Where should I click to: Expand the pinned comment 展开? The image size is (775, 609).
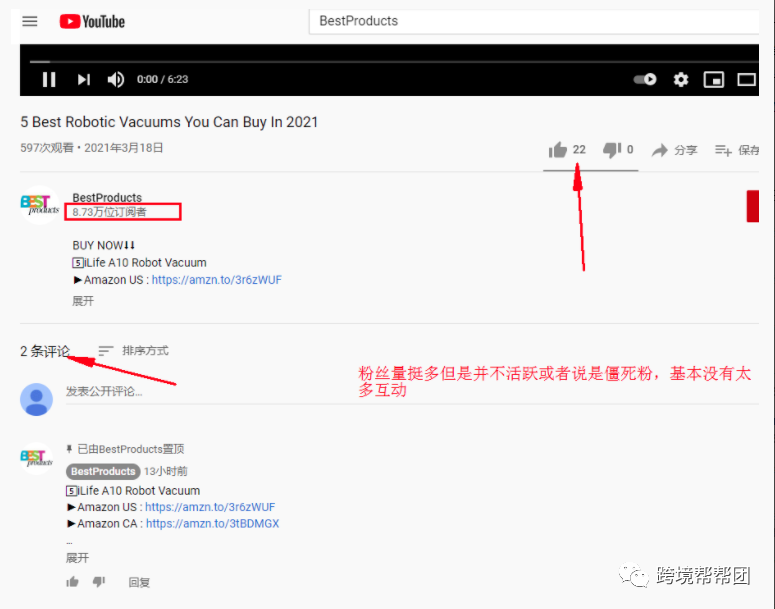[77, 558]
